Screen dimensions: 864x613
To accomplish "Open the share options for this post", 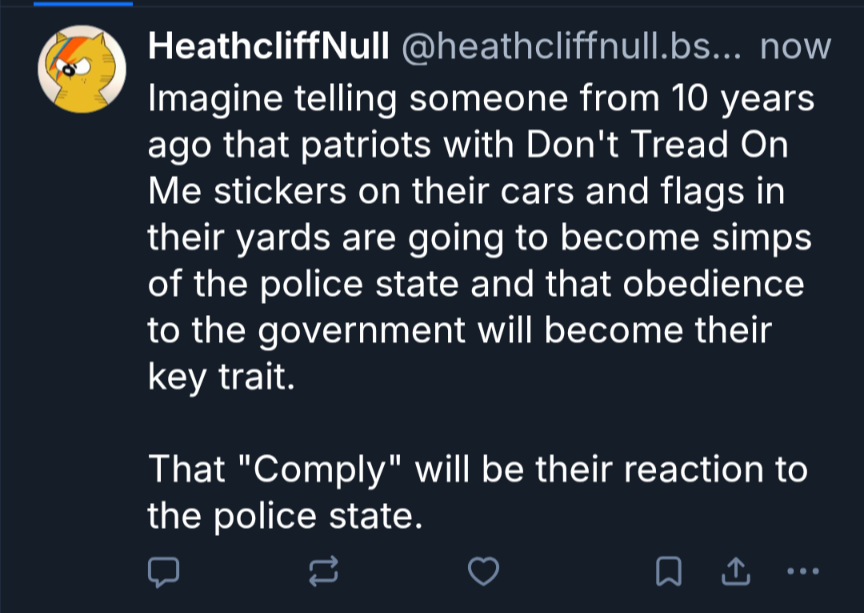I will pos(735,571).
